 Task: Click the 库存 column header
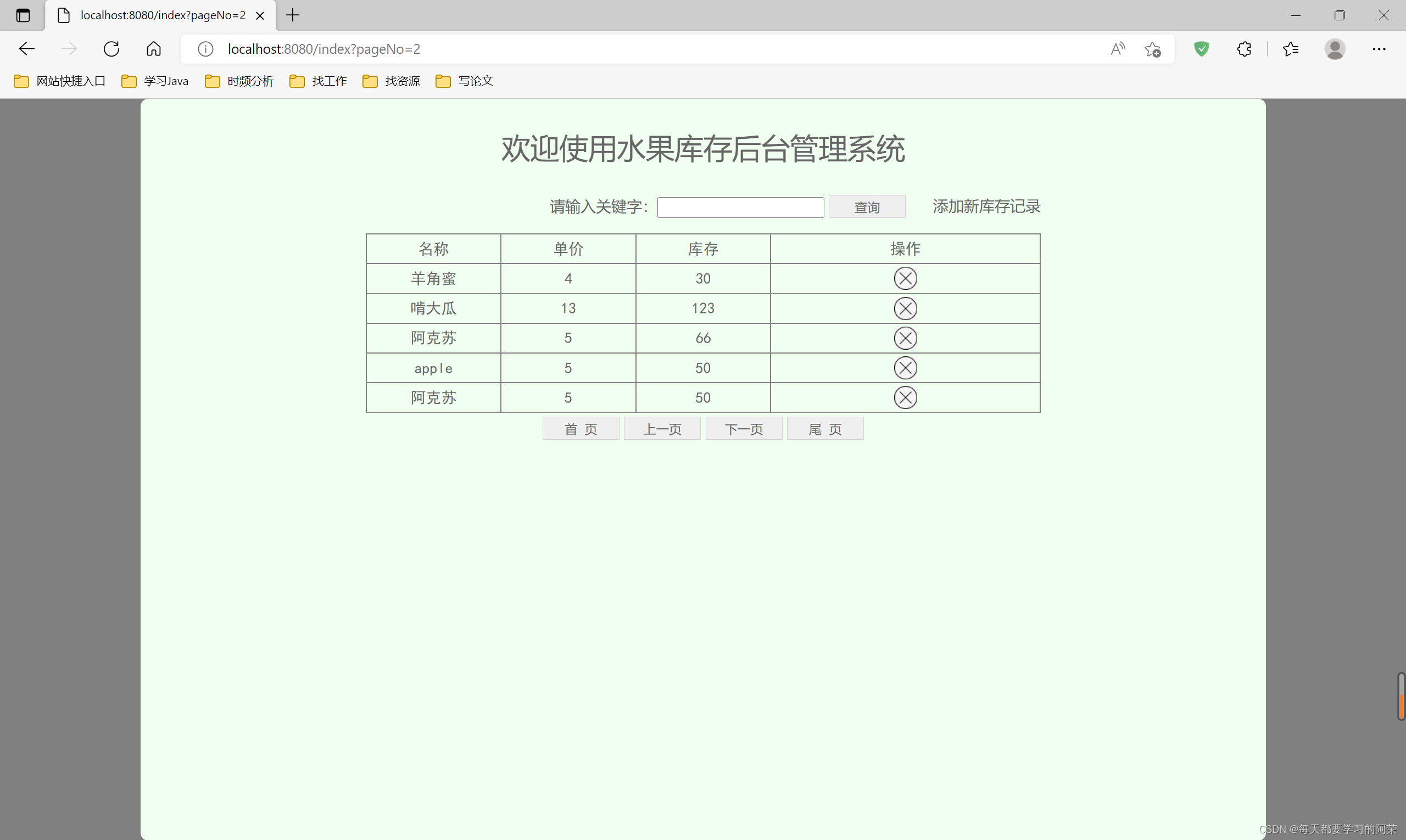tap(702, 249)
